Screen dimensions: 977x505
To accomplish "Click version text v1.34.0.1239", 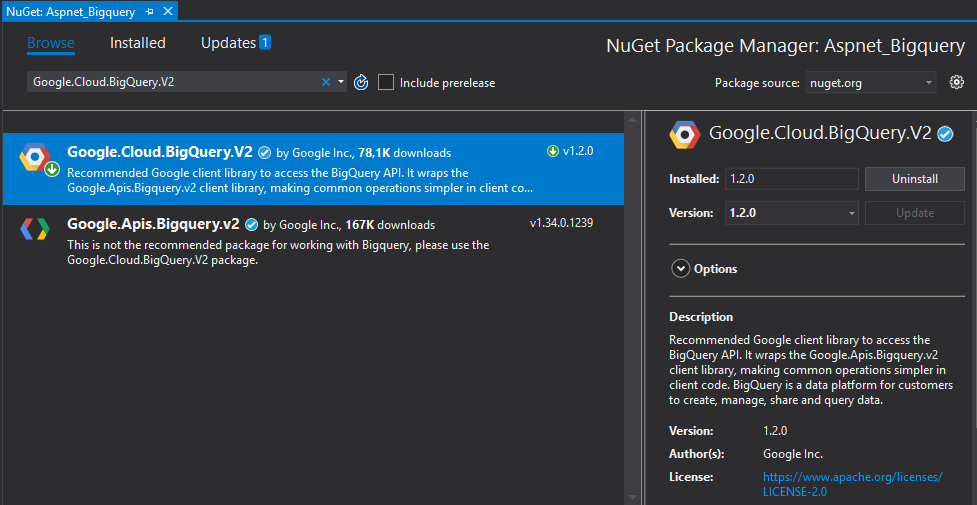I will point(561,223).
